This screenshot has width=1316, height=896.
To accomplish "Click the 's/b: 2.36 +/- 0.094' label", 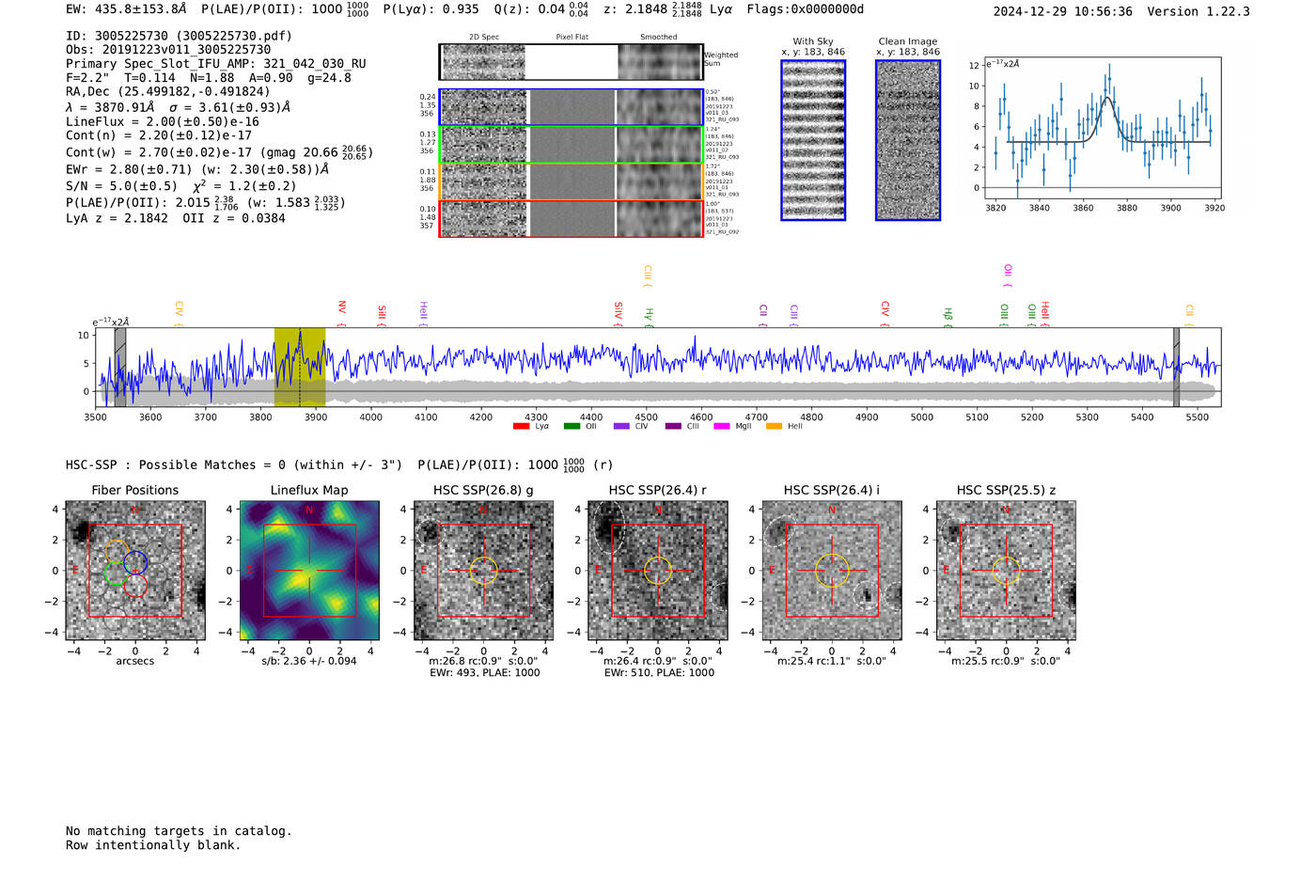I will 309,661.
